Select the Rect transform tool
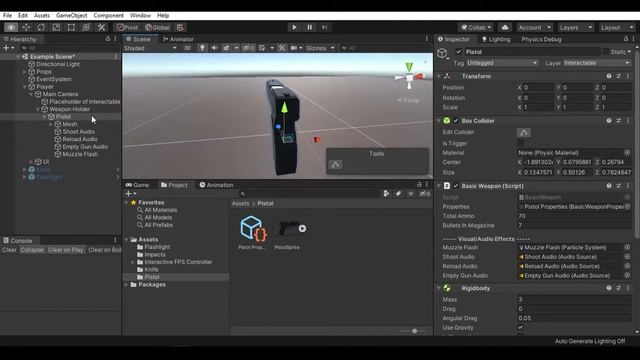Image resolution: width=640 pixels, height=360 pixels. (x=71, y=27)
